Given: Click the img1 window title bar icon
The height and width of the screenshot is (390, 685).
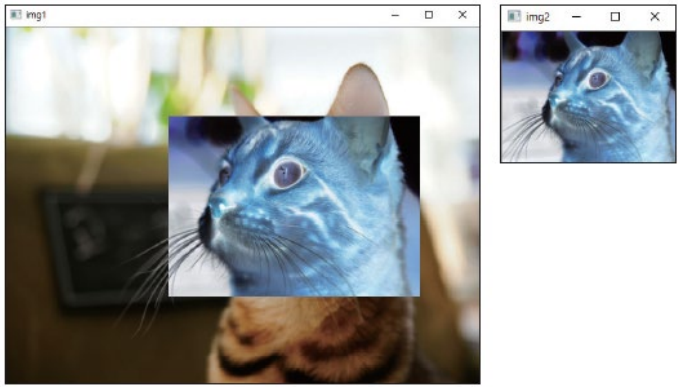Looking at the screenshot, I should pos(16,15).
